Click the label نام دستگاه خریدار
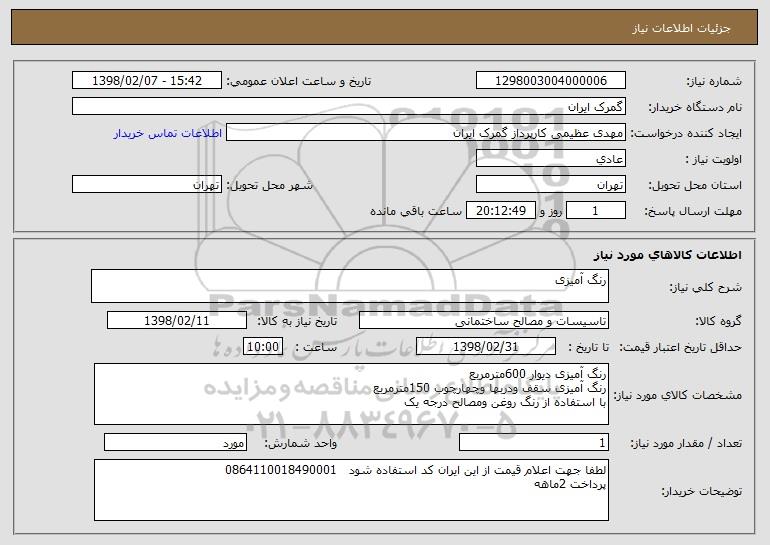Image resolution: width=770 pixels, height=545 pixels. (695, 108)
